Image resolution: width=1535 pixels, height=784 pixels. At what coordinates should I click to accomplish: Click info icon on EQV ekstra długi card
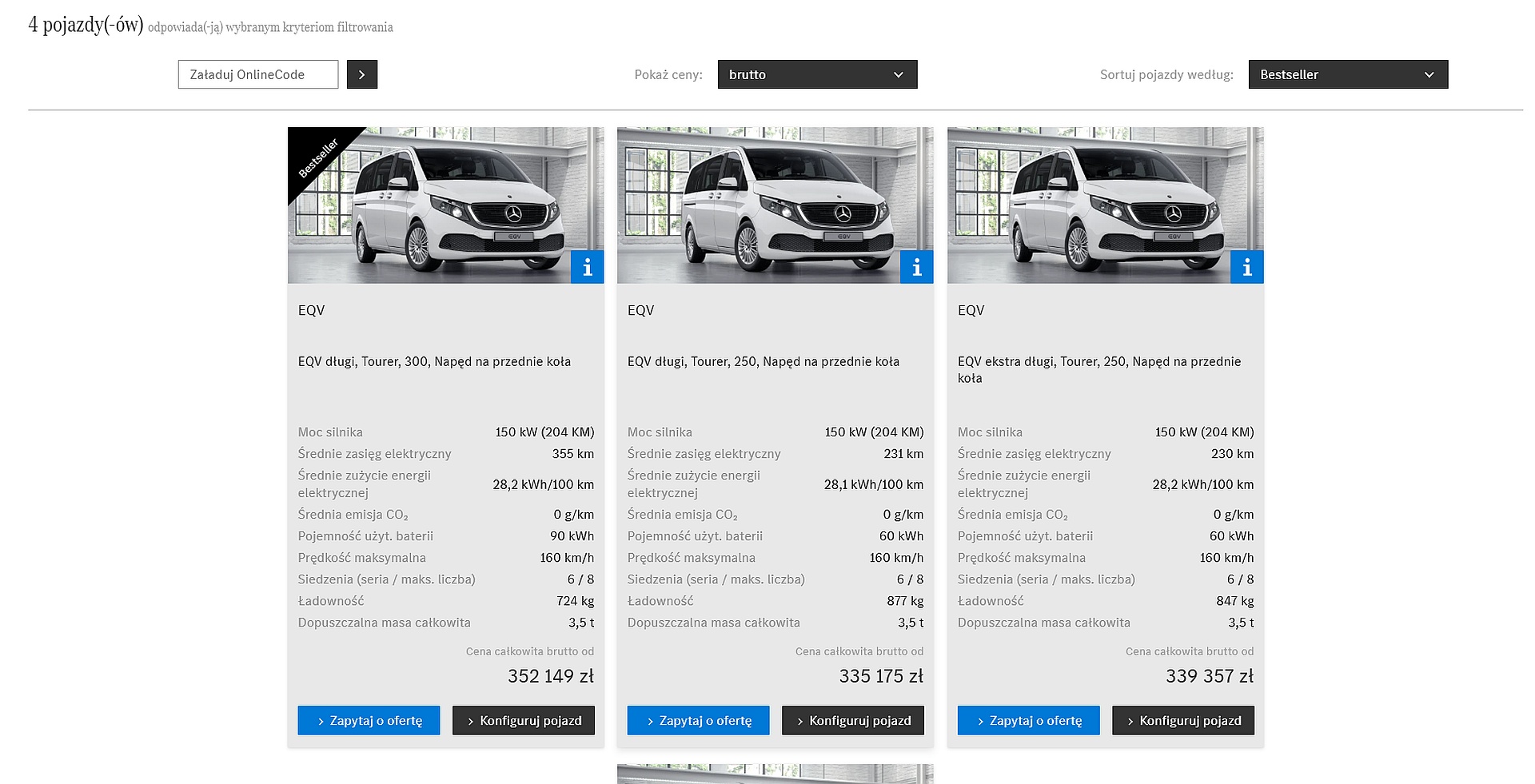pyautogui.click(x=1247, y=267)
